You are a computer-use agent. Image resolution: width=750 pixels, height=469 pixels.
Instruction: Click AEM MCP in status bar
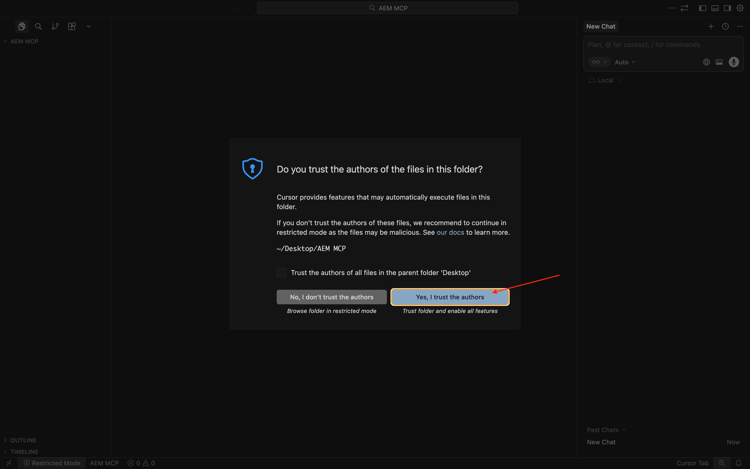[104, 463]
